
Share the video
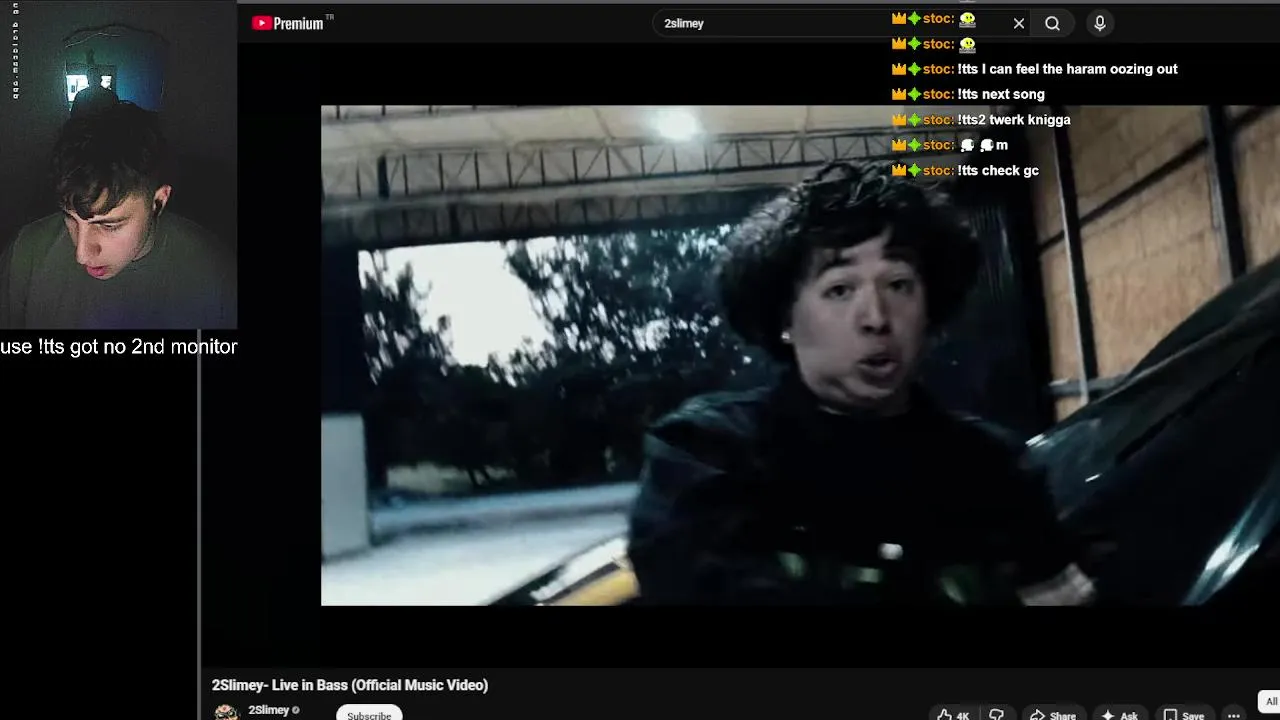1053,714
